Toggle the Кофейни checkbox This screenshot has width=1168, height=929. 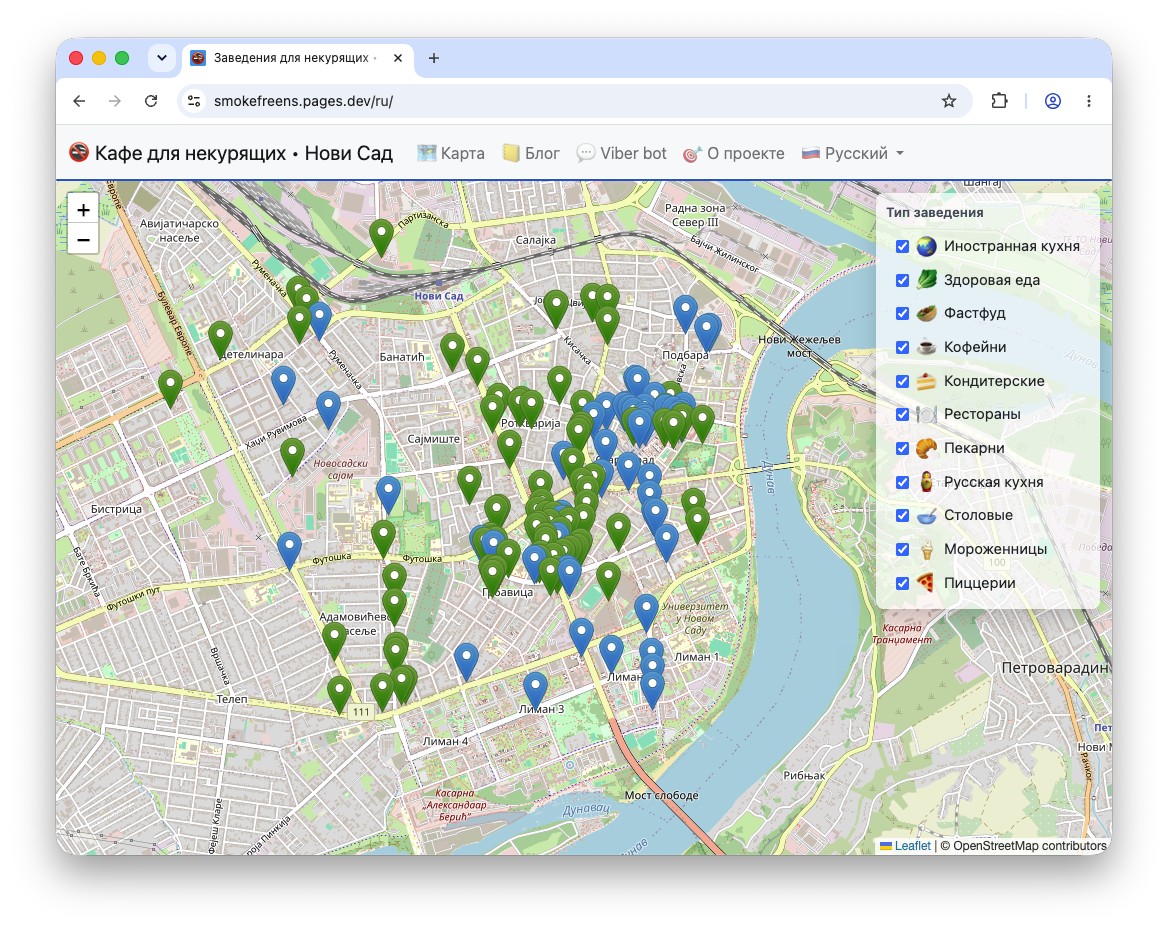pyautogui.click(x=902, y=347)
